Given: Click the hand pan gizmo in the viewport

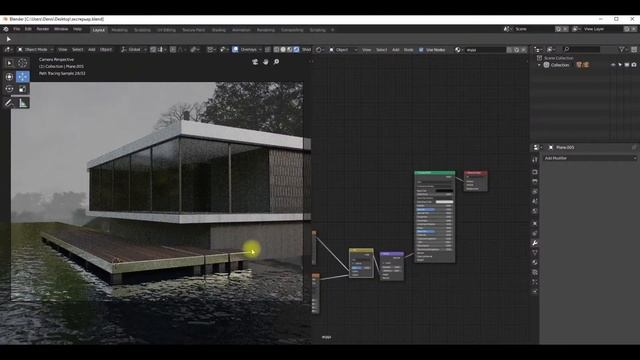Looking at the screenshot, I should tap(266, 62).
